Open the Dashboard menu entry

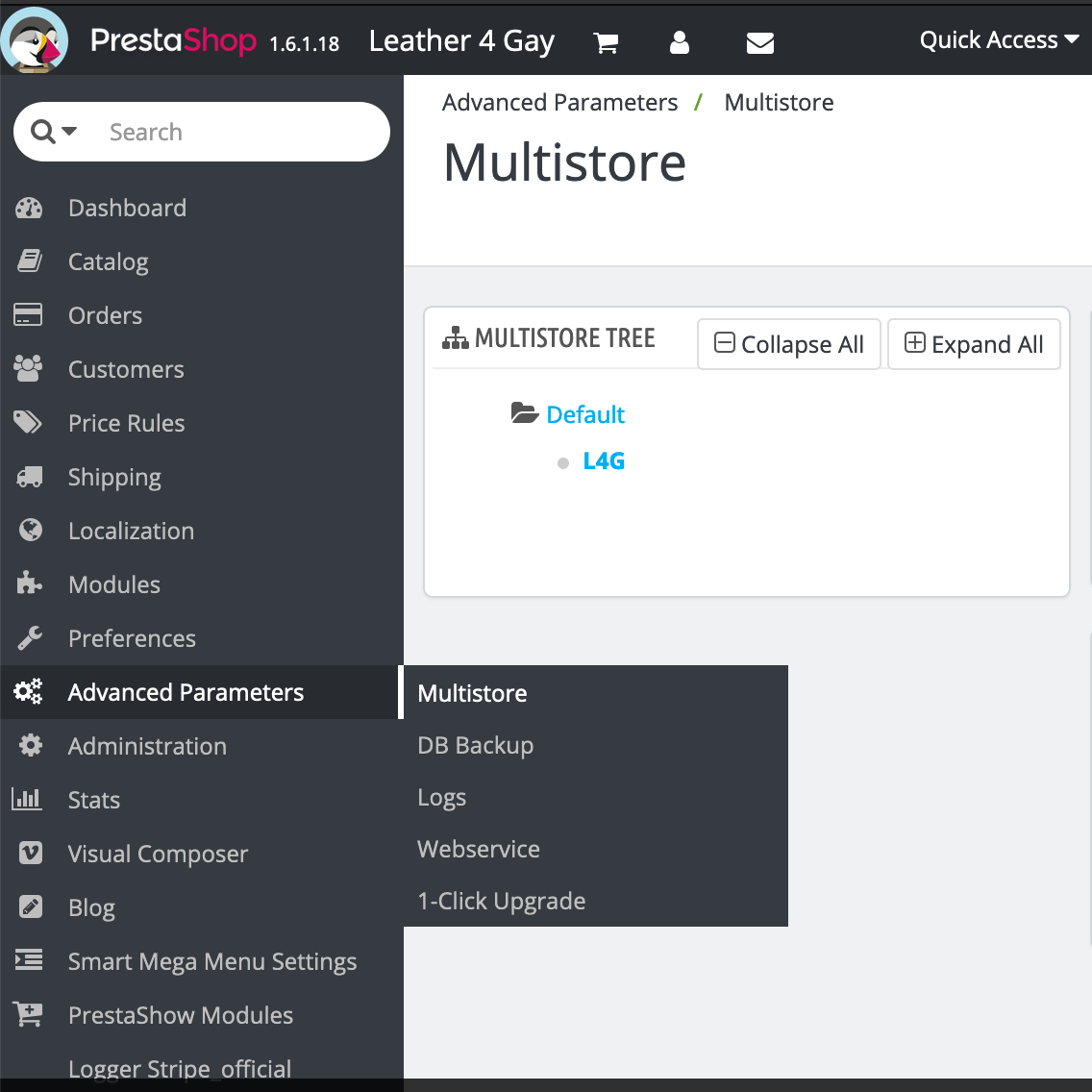(x=128, y=208)
